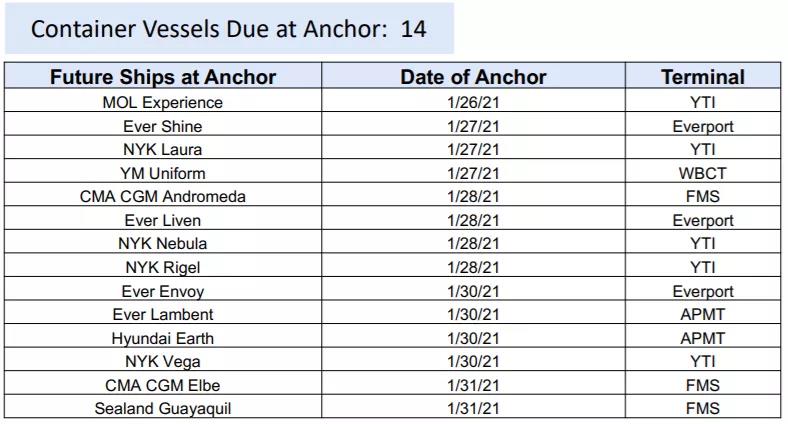Click the 'CMA CGM Elbe' cell
This screenshot has height=424, width=788.
(163, 385)
